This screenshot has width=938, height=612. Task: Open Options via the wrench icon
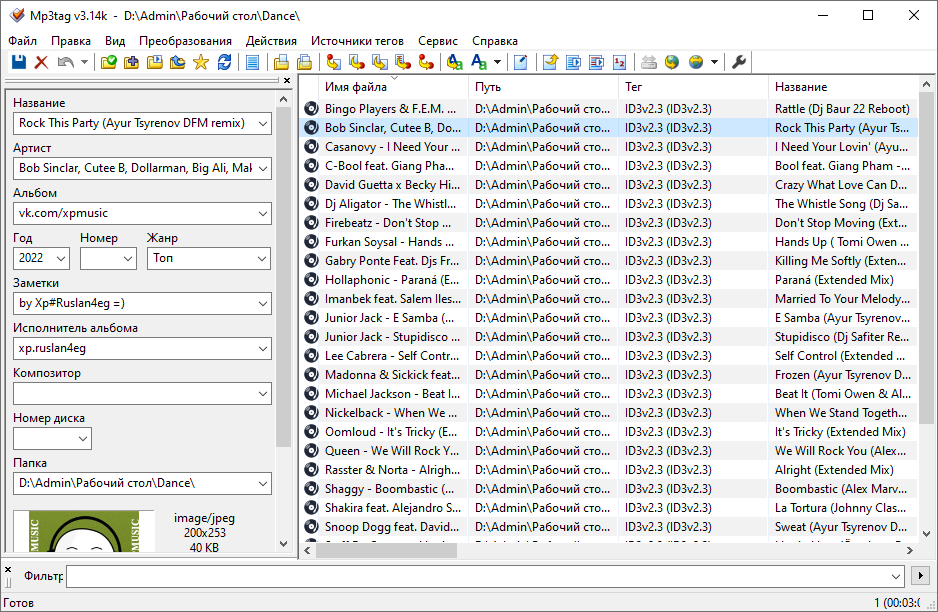click(x=738, y=62)
